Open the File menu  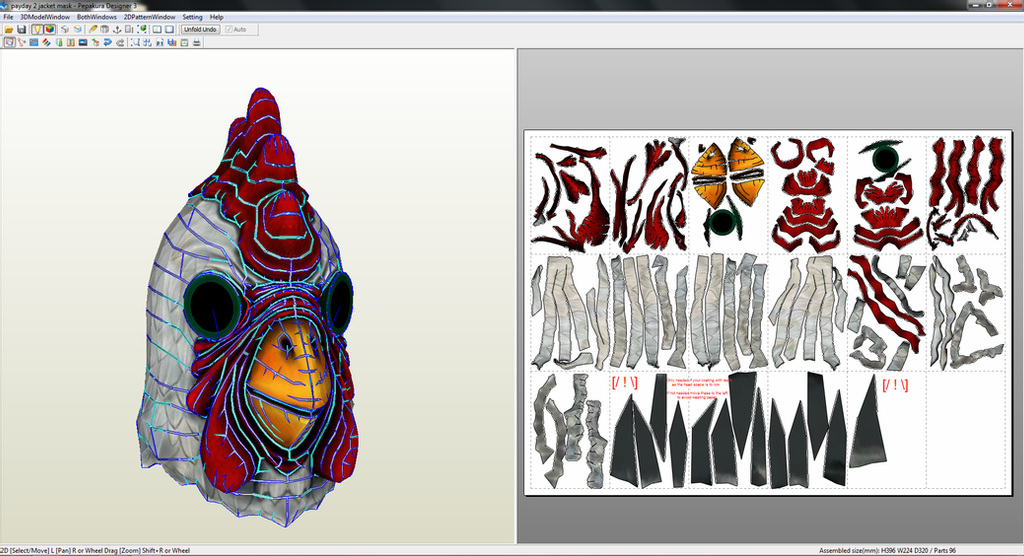click(8, 17)
